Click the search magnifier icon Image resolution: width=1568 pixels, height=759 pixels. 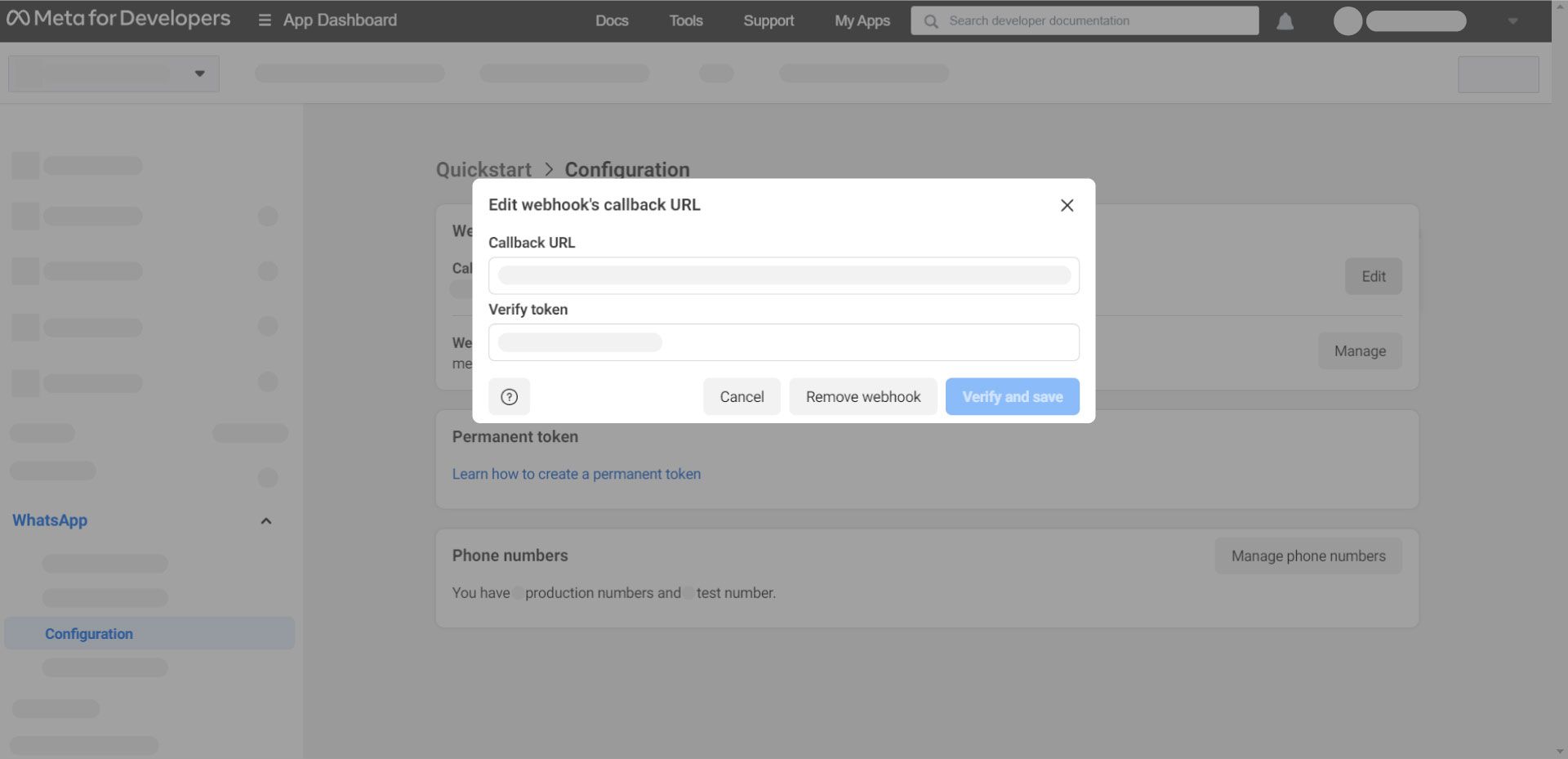(x=930, y=21)
